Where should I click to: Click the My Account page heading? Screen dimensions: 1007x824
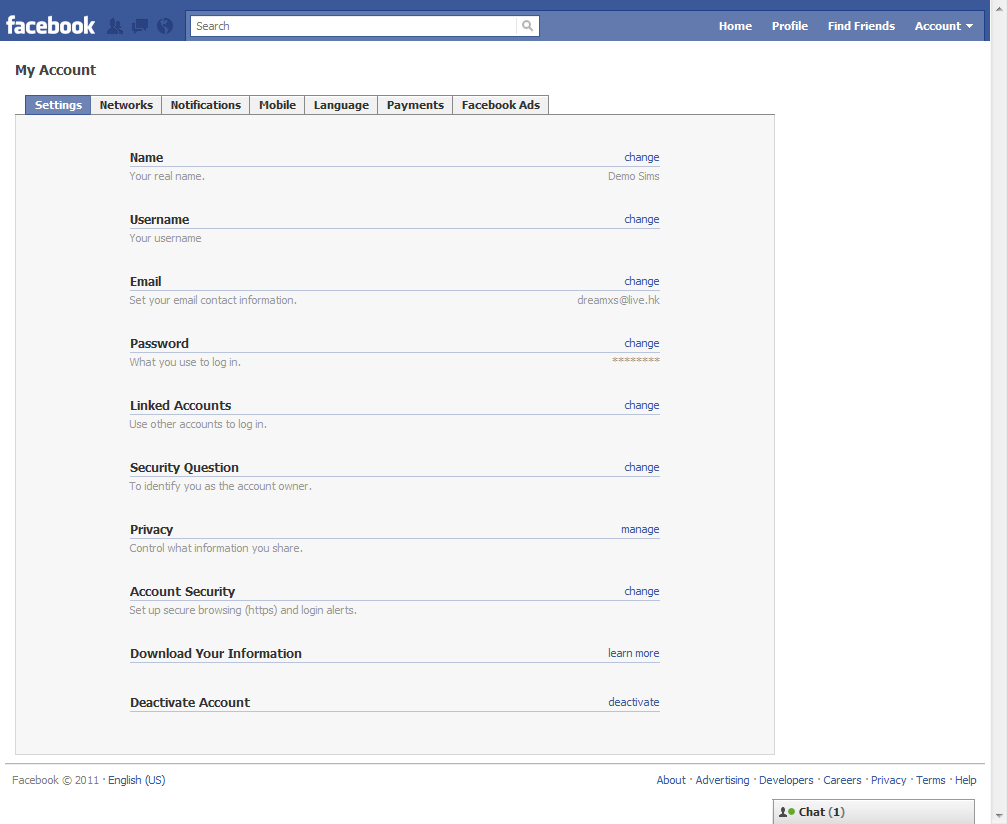(55, 70)
